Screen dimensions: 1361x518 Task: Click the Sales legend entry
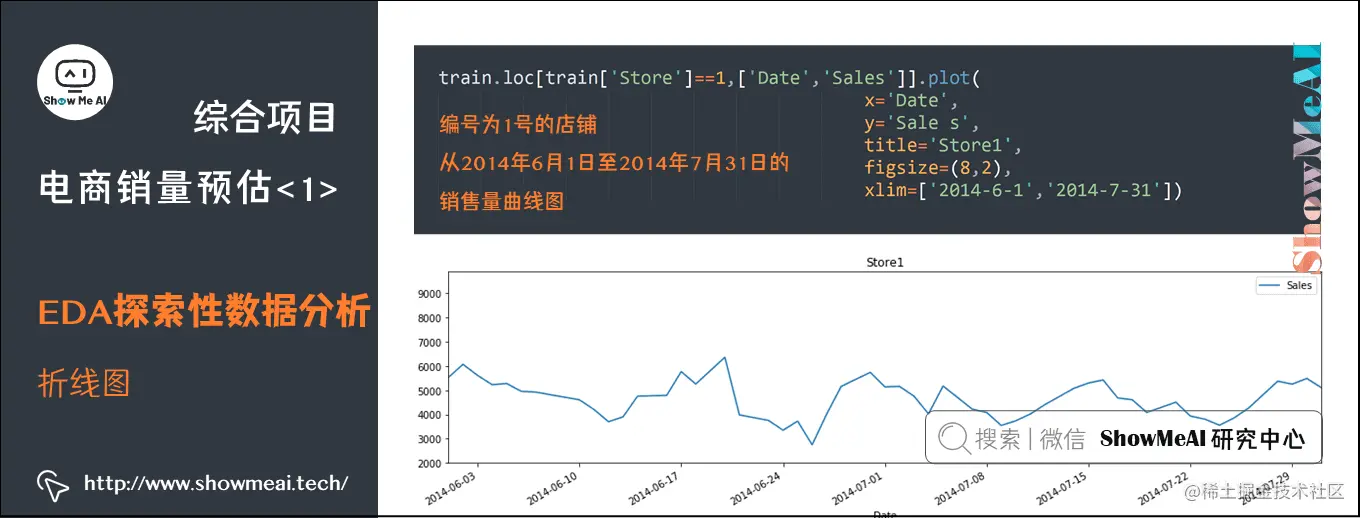pyautogui.click(x=1287, y=285)
